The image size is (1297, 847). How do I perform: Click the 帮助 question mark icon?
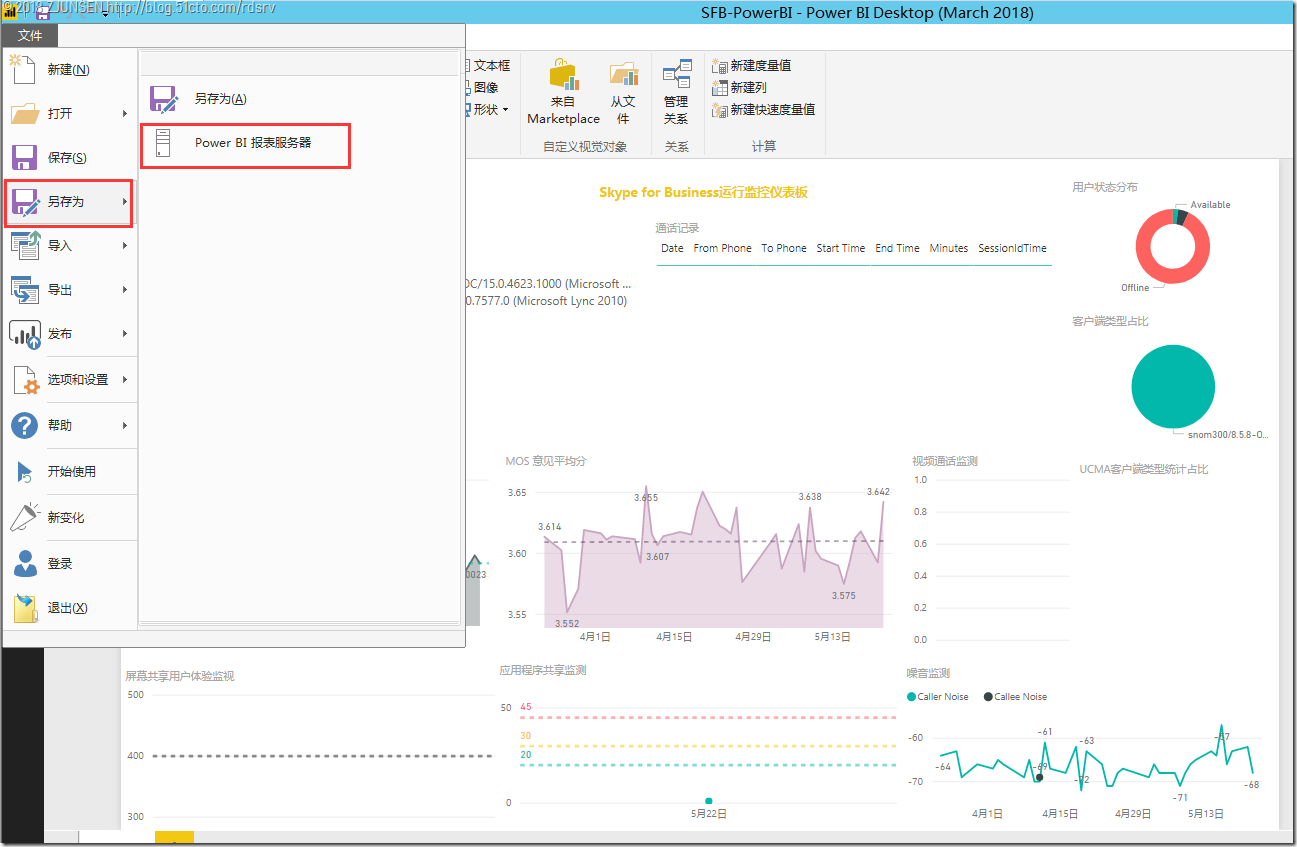pos(24,426)
